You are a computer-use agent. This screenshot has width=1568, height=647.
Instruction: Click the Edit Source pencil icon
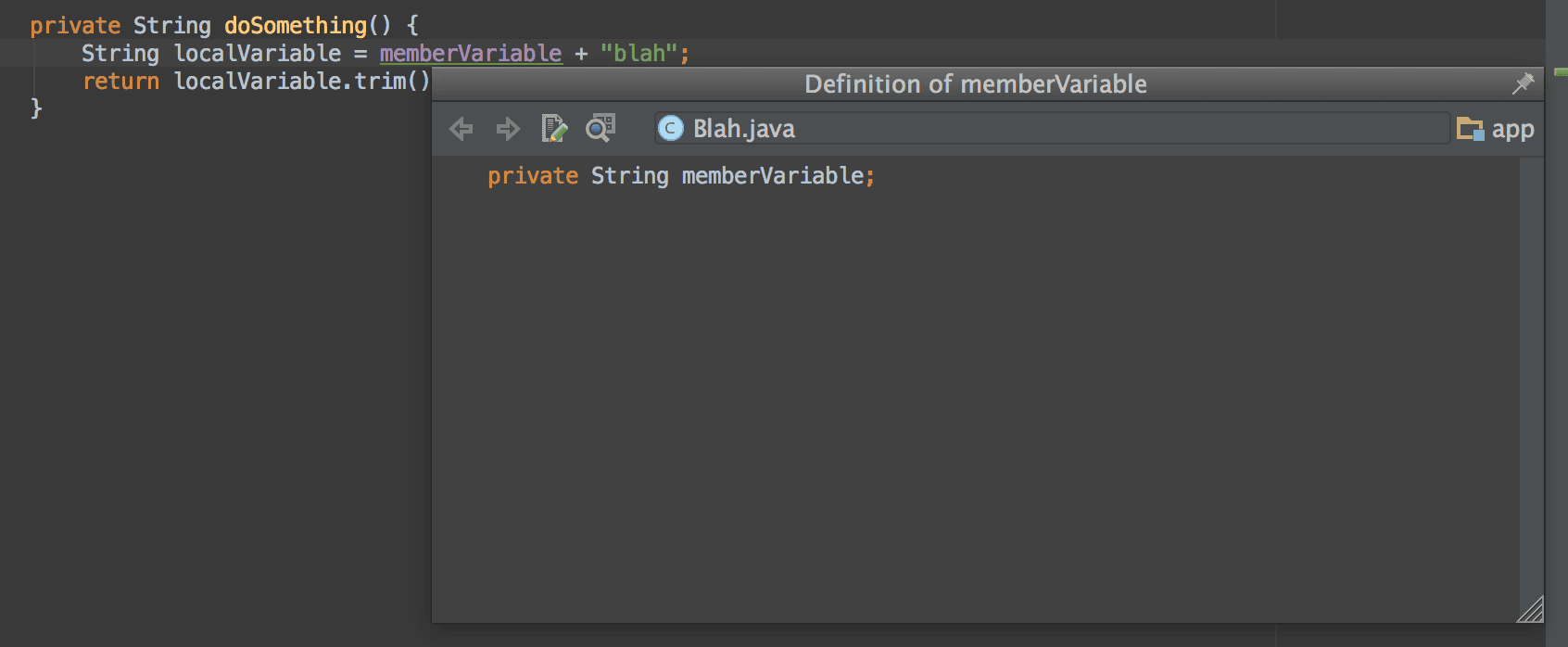click(553, 129)
